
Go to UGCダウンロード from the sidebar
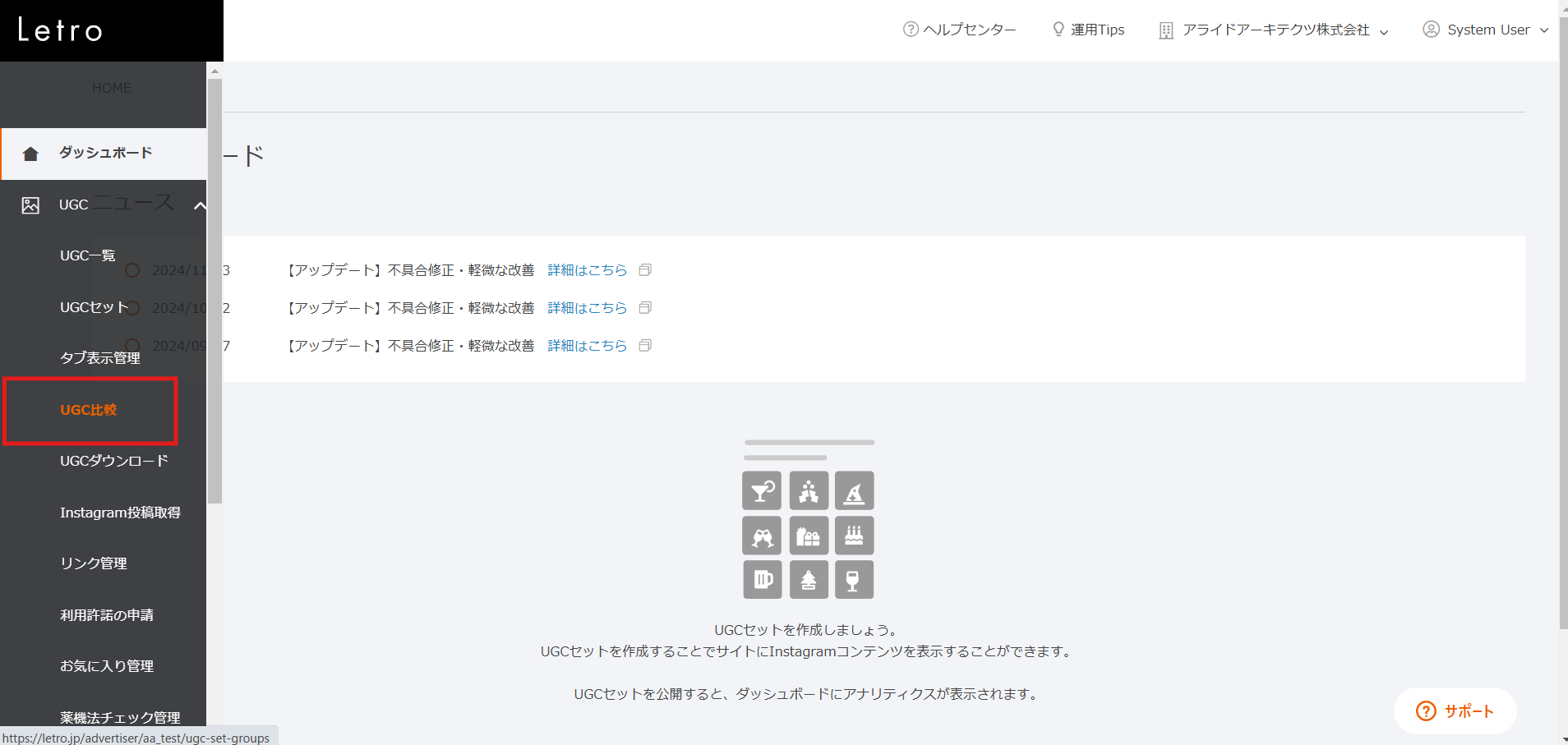[x=113, y=461]
